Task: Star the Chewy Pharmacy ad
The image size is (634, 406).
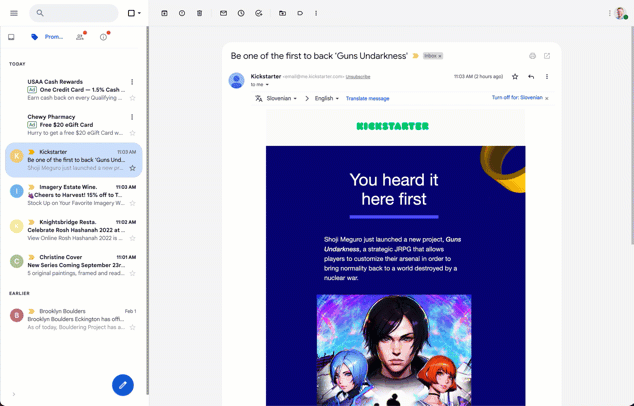Action: [x=132, y=133]
